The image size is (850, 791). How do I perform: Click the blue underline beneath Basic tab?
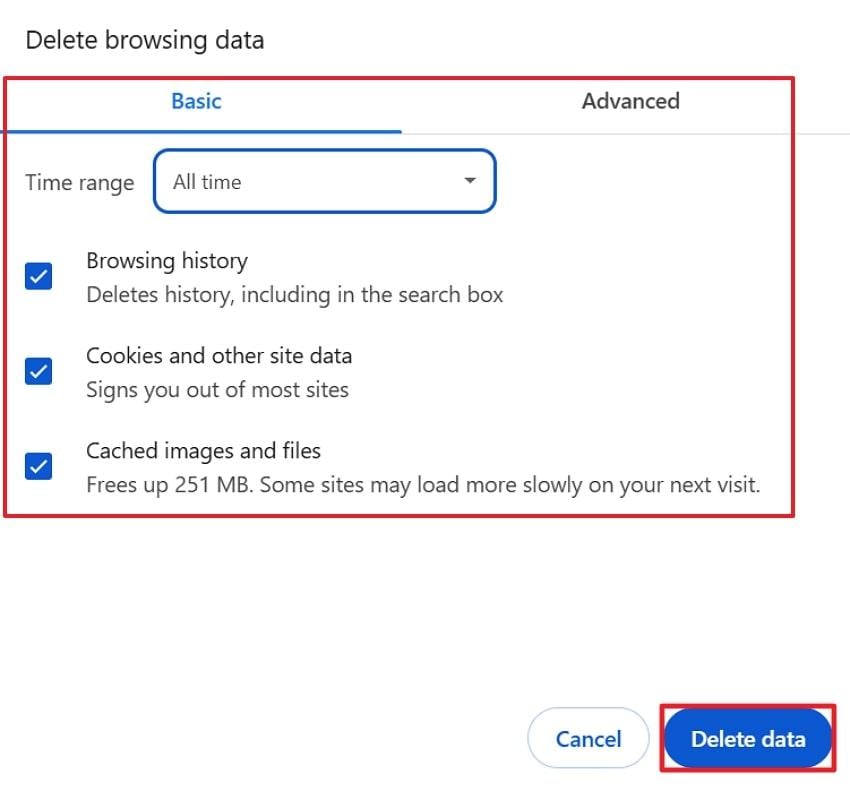tap(200, 131)
